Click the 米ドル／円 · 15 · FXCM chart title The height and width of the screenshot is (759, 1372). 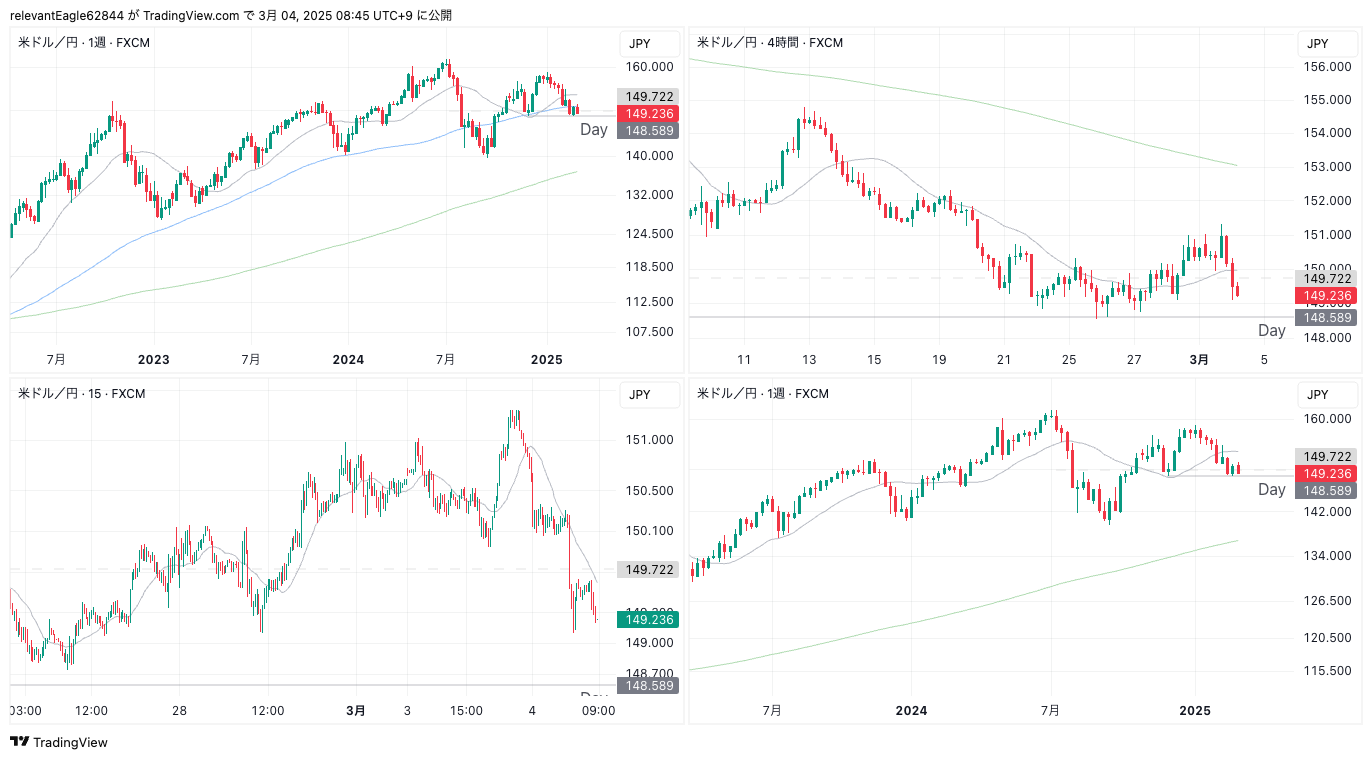(82, 394)
